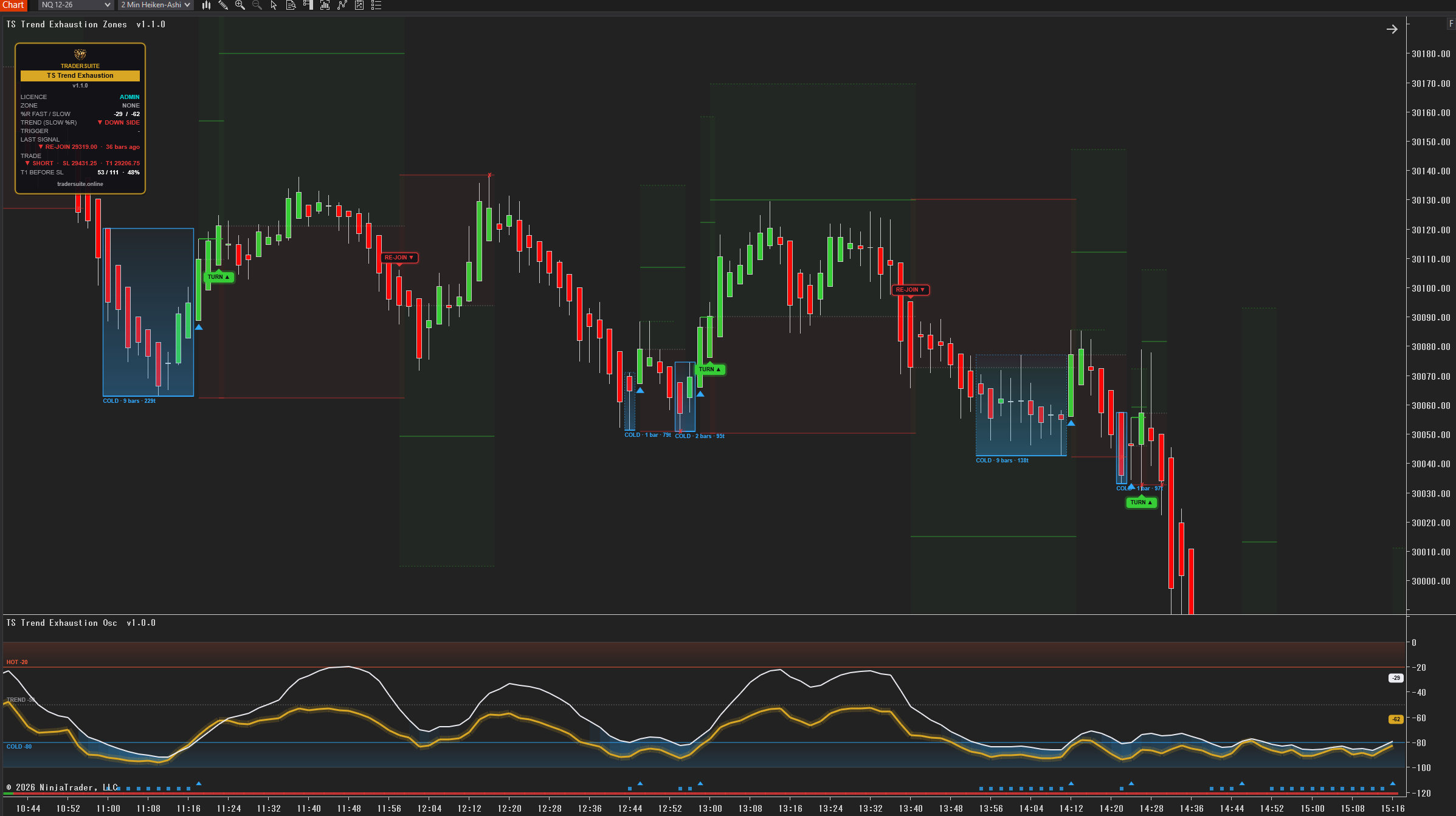Click the 13:00 time axis label

710,809
